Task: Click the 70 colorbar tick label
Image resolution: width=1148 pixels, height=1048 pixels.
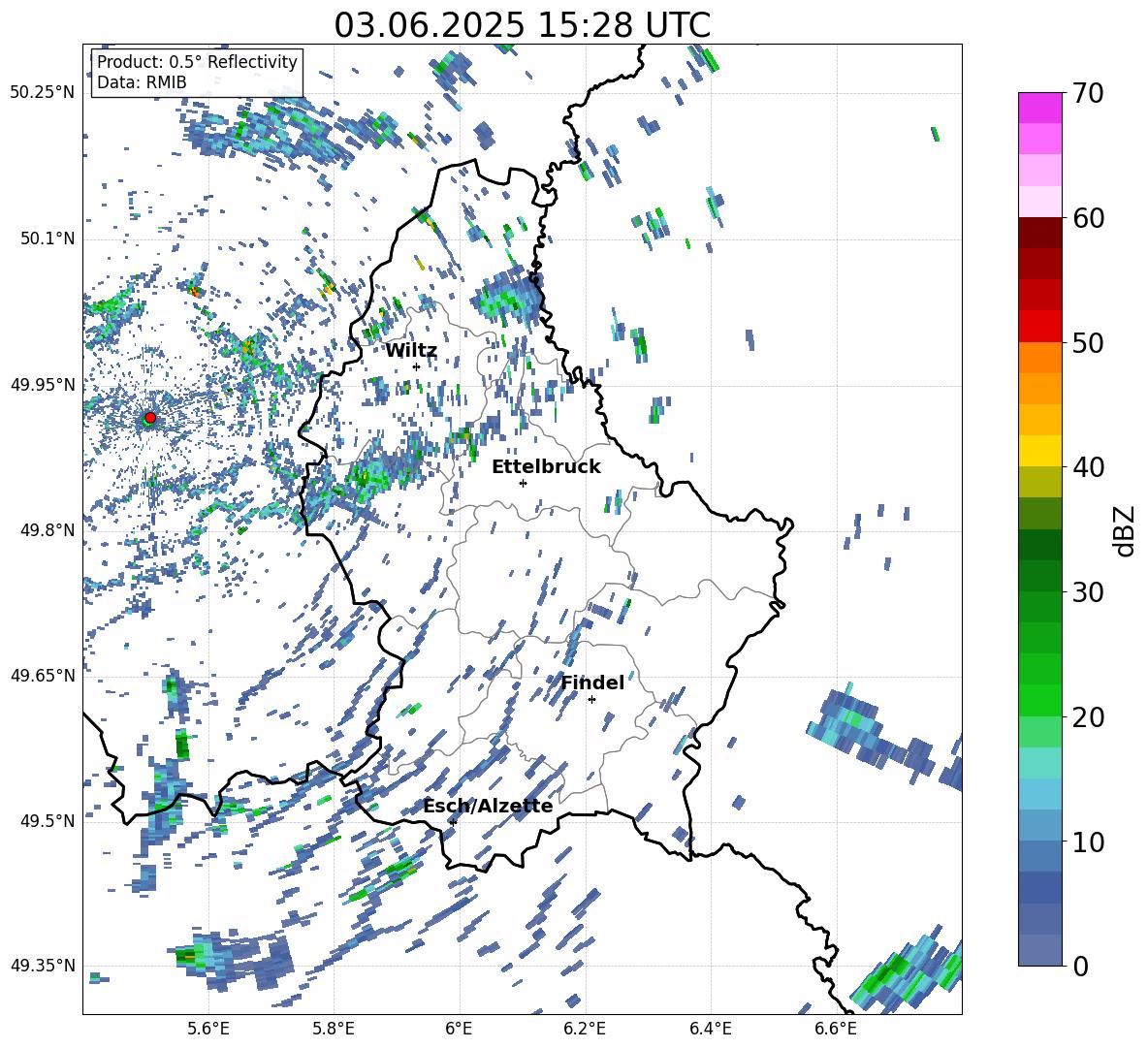Action: [1088, 93]
